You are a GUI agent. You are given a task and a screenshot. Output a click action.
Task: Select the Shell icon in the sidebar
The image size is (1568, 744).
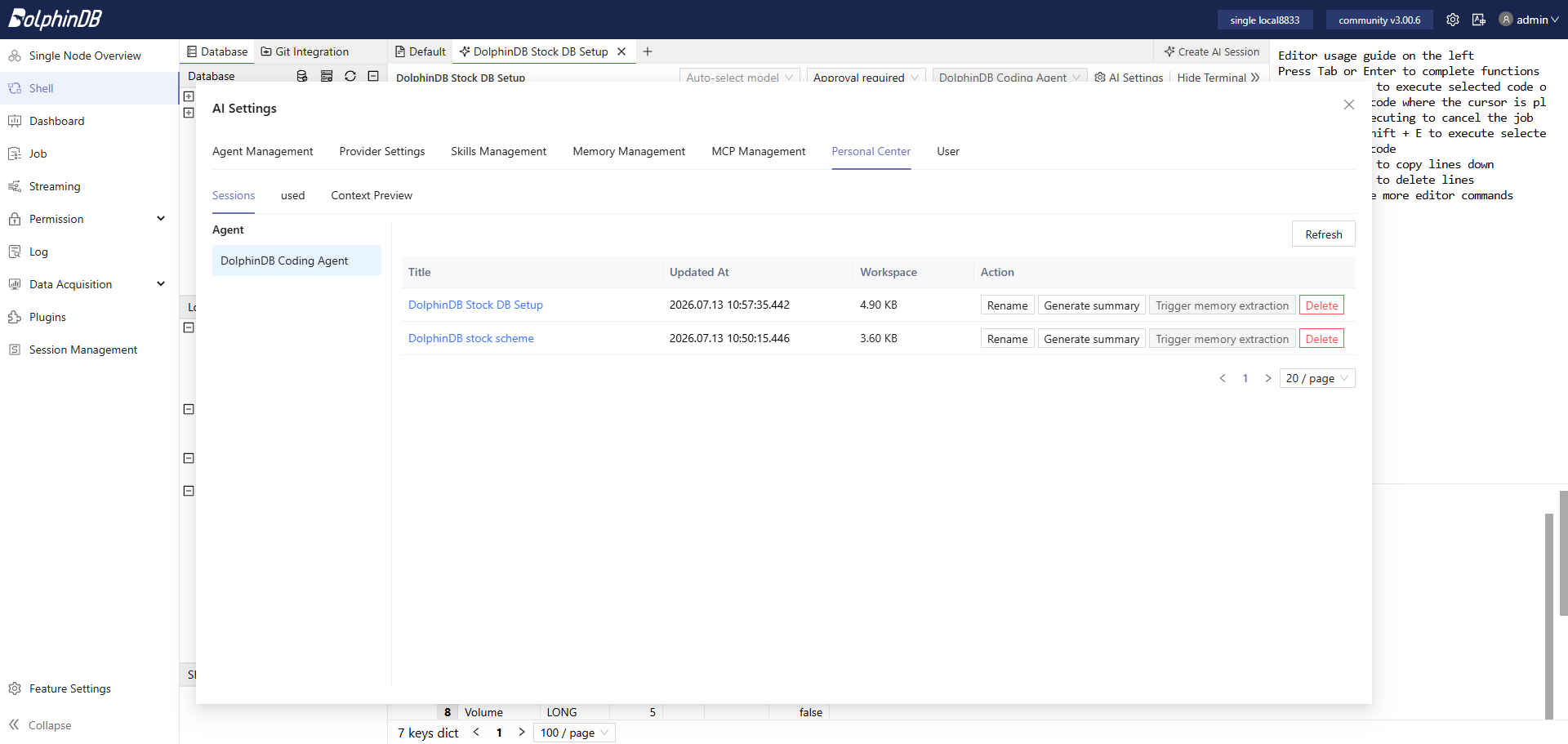coord(15,88)
